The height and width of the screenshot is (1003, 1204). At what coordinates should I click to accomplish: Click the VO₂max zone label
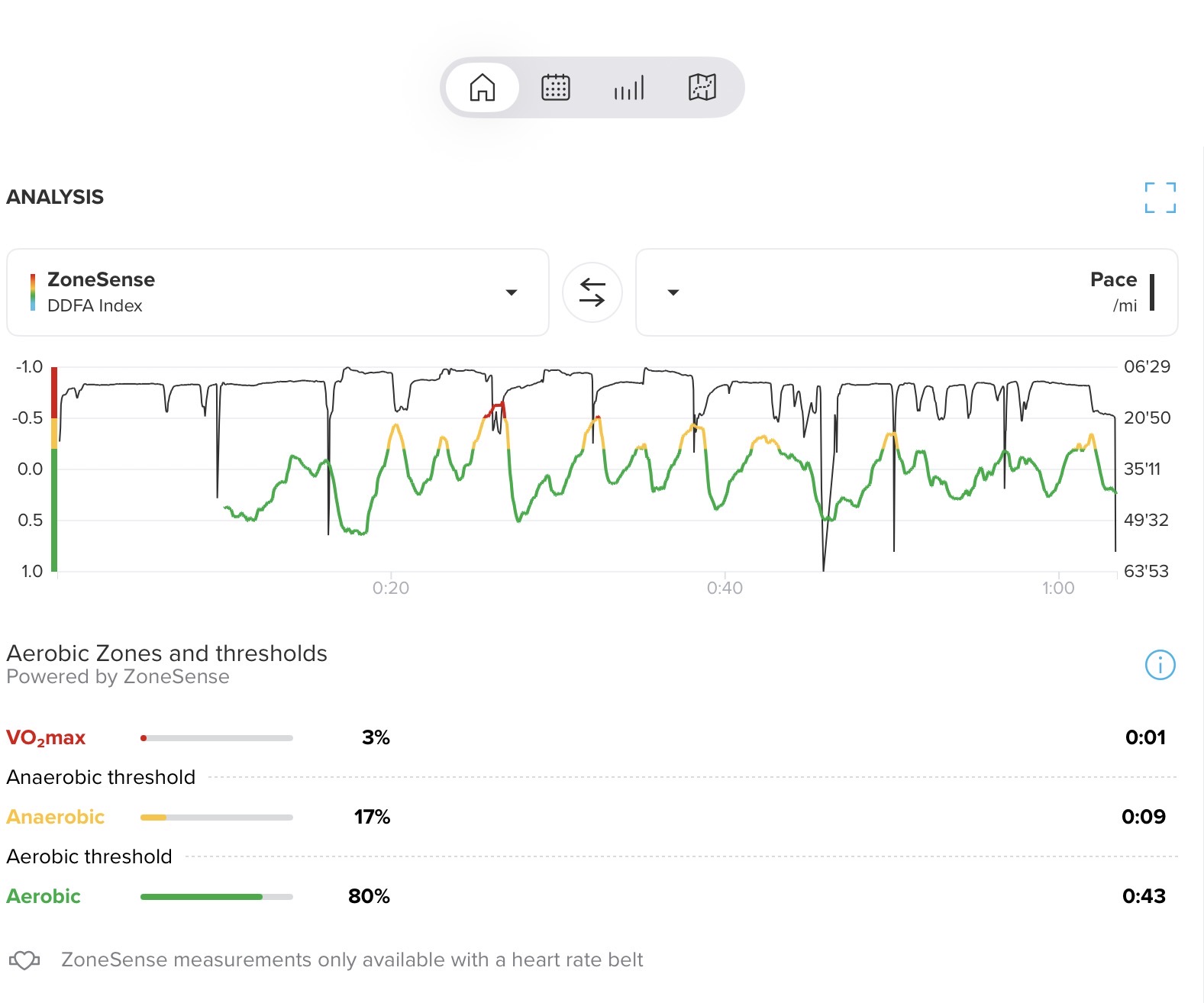point(46,738)
